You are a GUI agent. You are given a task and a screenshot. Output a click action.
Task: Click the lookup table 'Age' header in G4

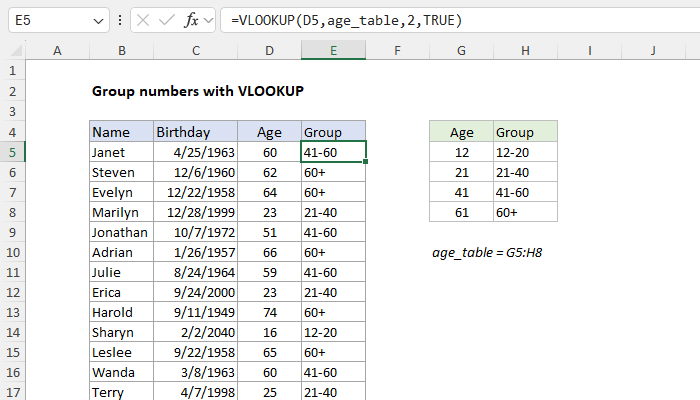pyautogui.click(x=461, y=132)
